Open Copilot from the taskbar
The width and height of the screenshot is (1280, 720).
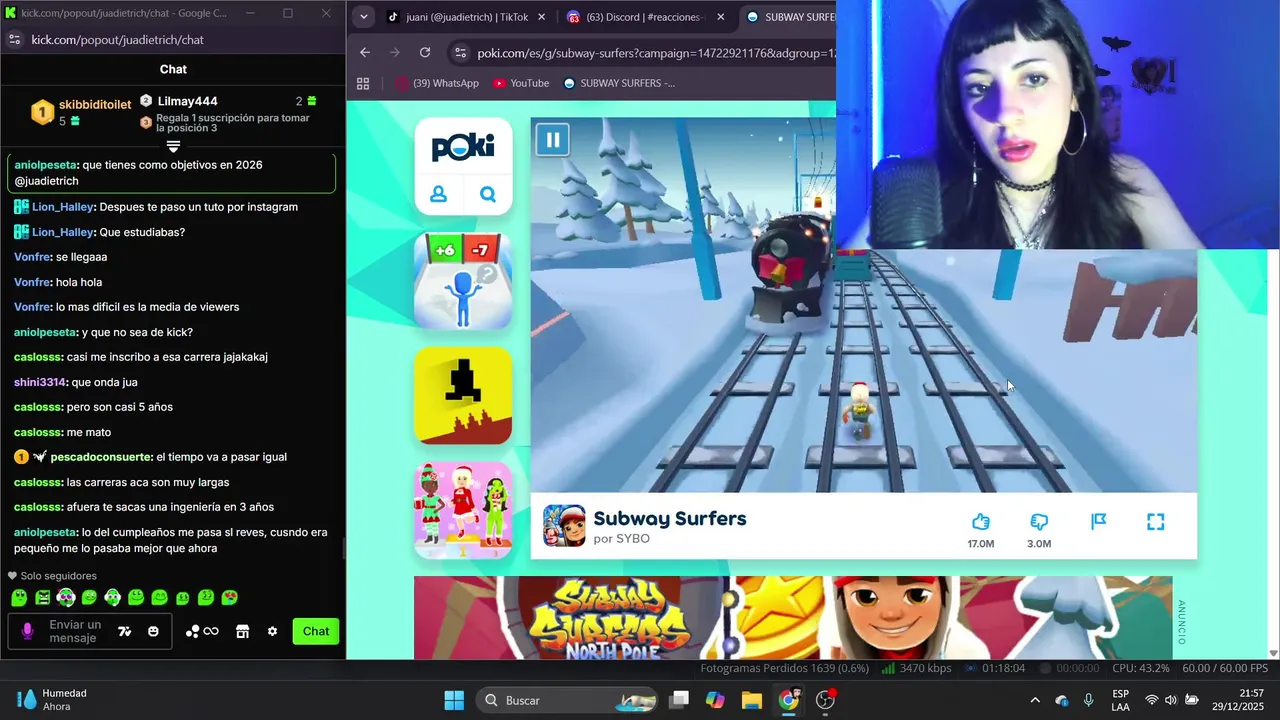[715, 700]
